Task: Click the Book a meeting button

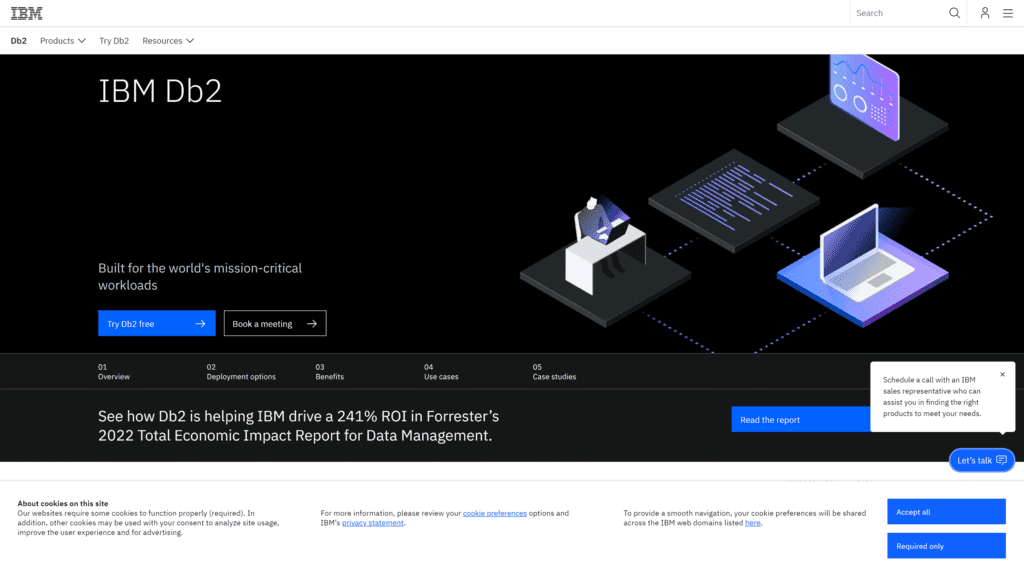Action: (275, 323)
